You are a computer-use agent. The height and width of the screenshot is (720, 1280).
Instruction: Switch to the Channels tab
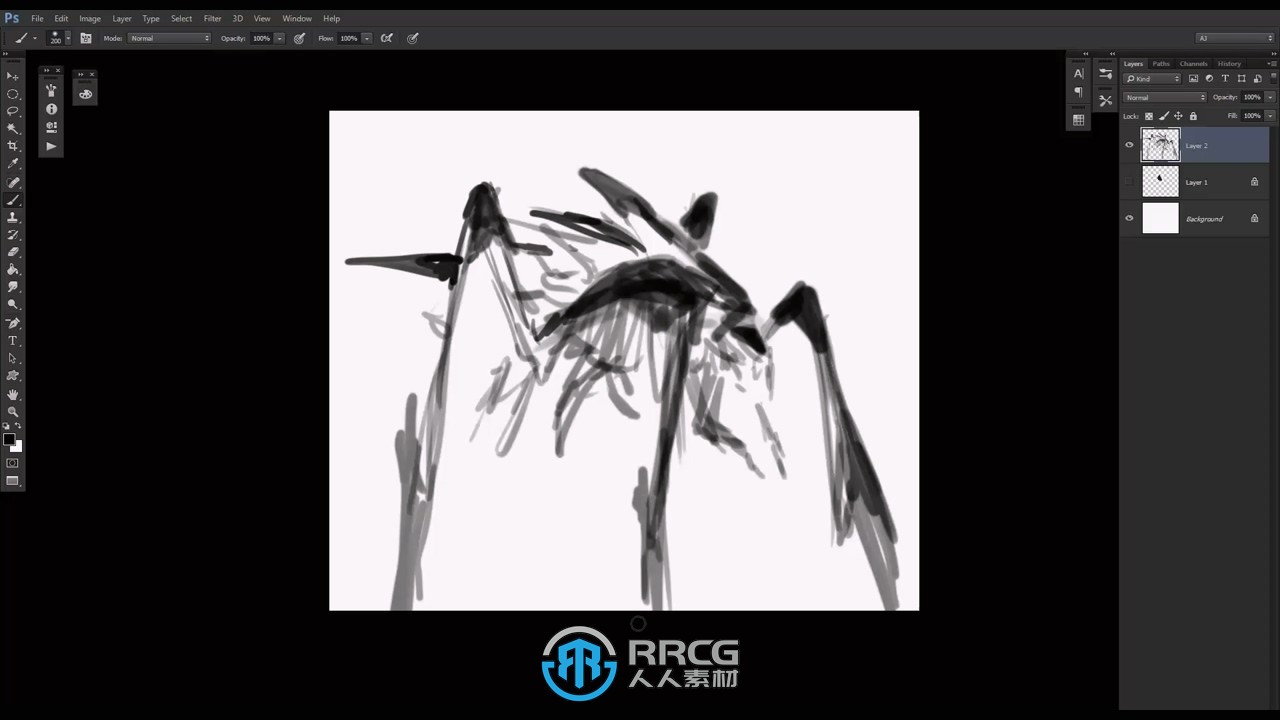click(1194, 63)
